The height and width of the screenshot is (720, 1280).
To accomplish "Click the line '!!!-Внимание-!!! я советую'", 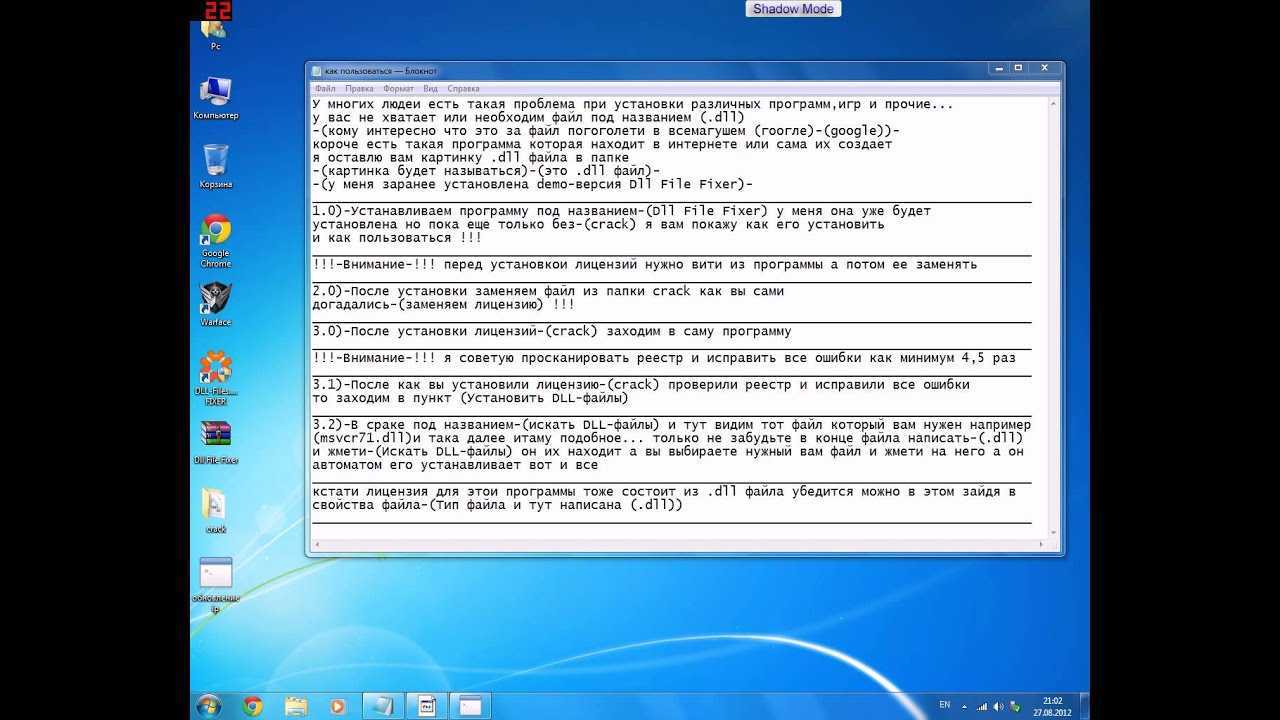I will click(x=664, y=358).
